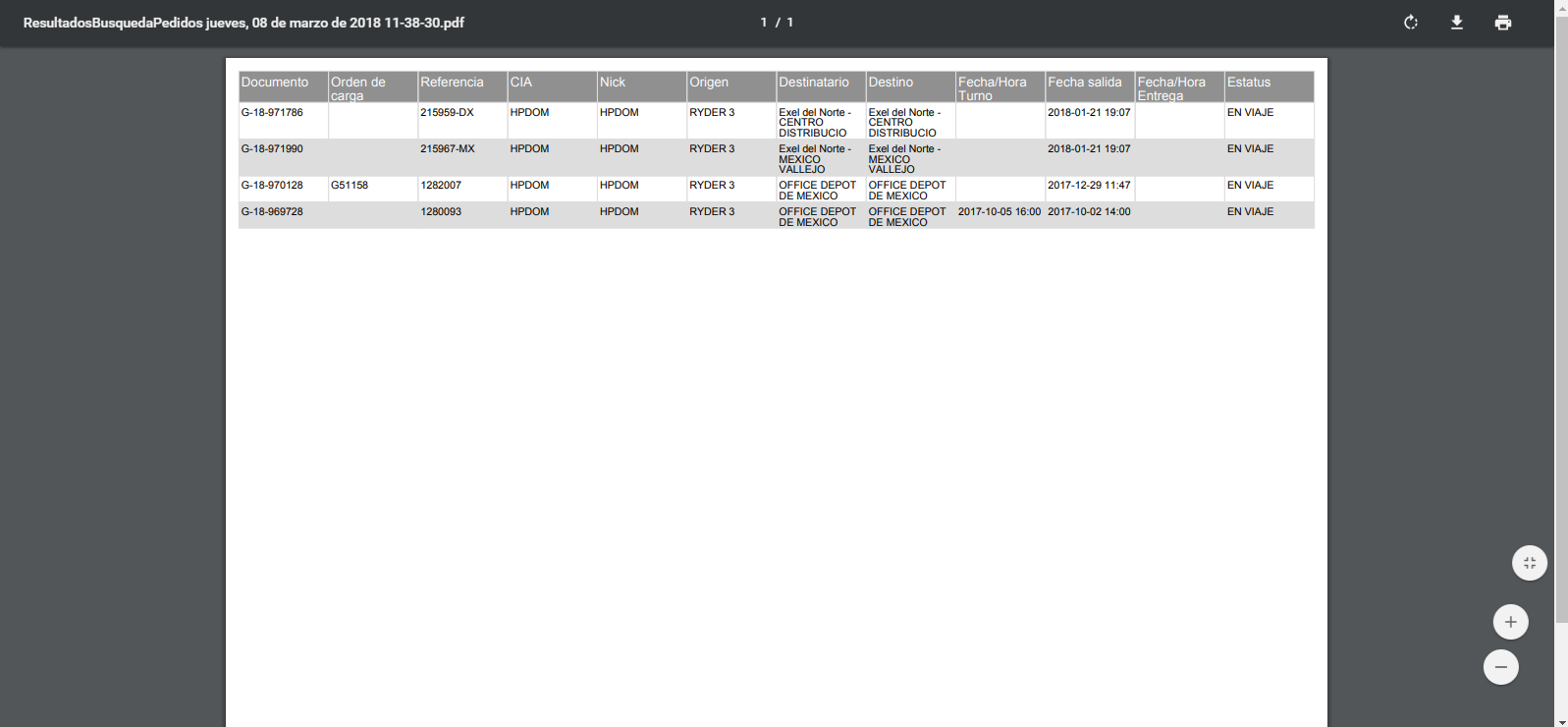1568x727 pixels.
Task: Click departure date 2017-12-29 11:47
Action: [1089, 186]
